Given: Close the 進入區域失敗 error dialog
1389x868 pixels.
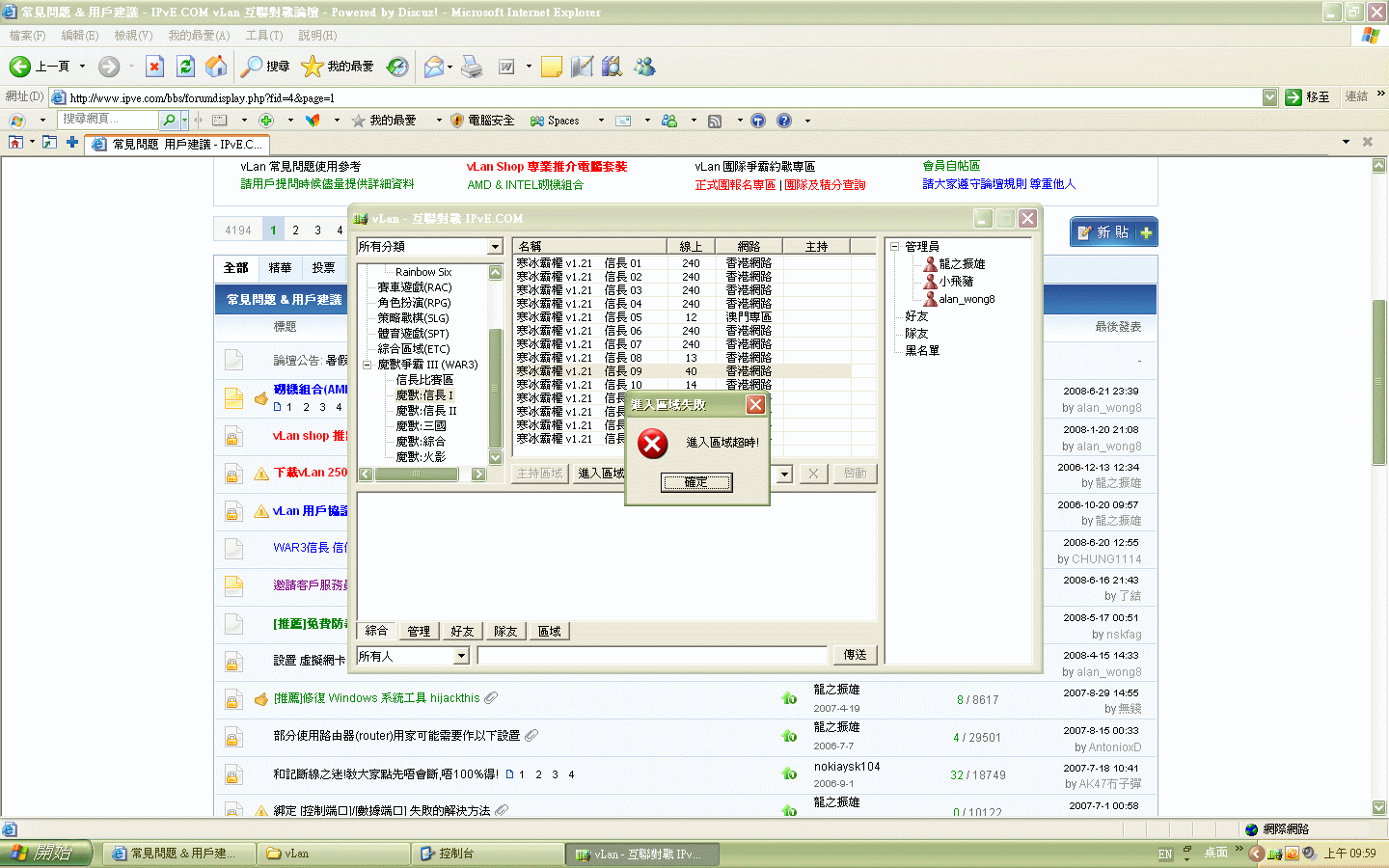Looking at the screenshot, I should click(x=755, y=405).
